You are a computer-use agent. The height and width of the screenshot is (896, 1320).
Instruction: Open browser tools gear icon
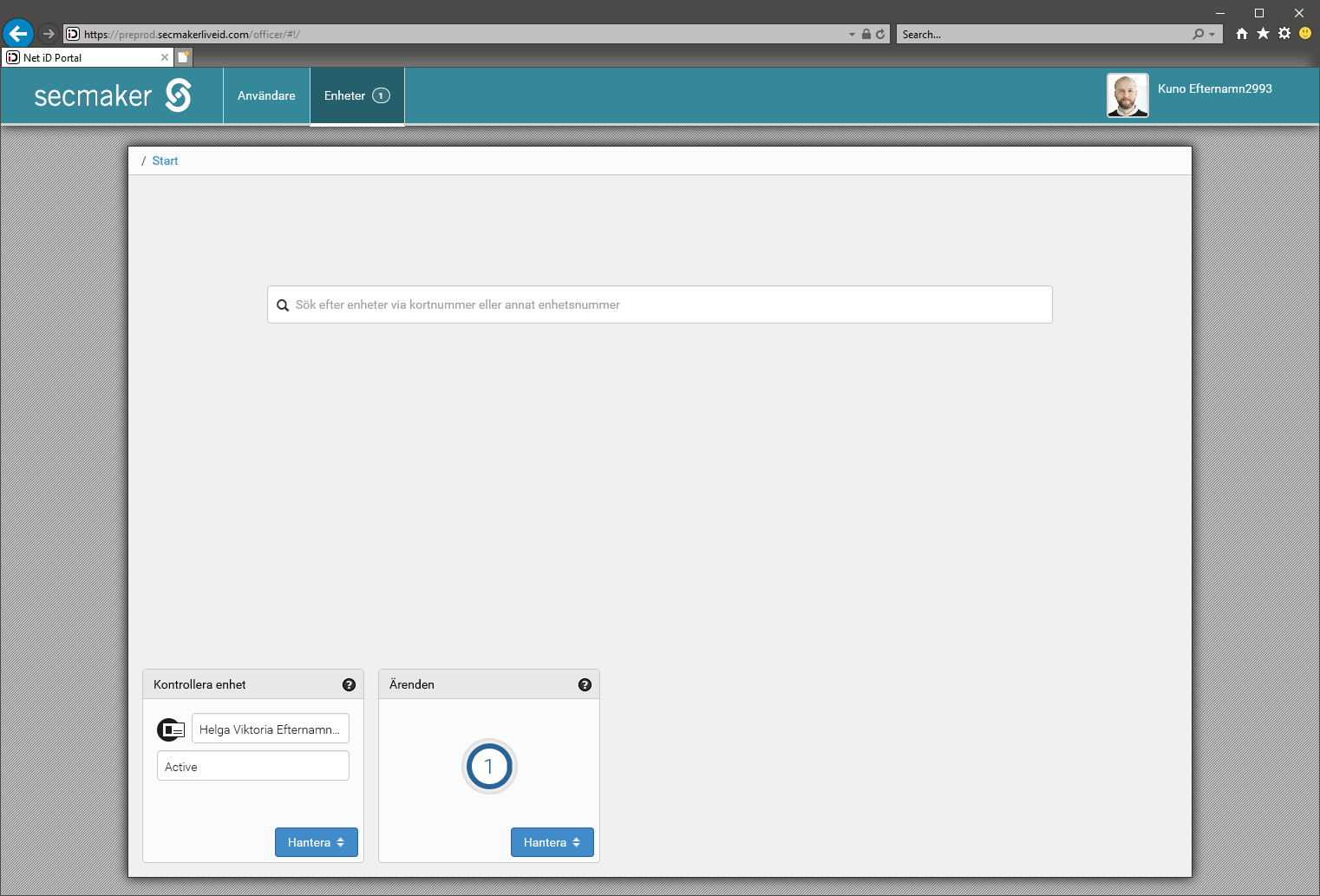click(x=1284, y=34)
